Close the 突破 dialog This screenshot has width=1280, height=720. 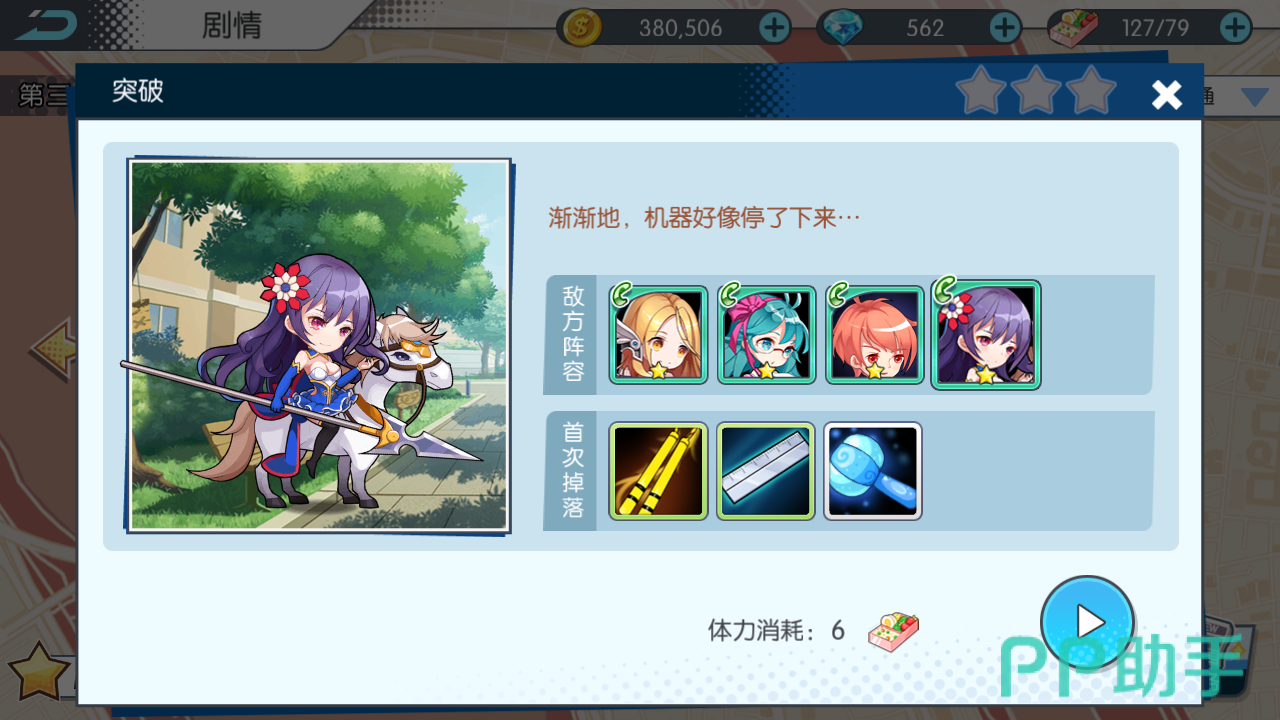(1166, 94)
